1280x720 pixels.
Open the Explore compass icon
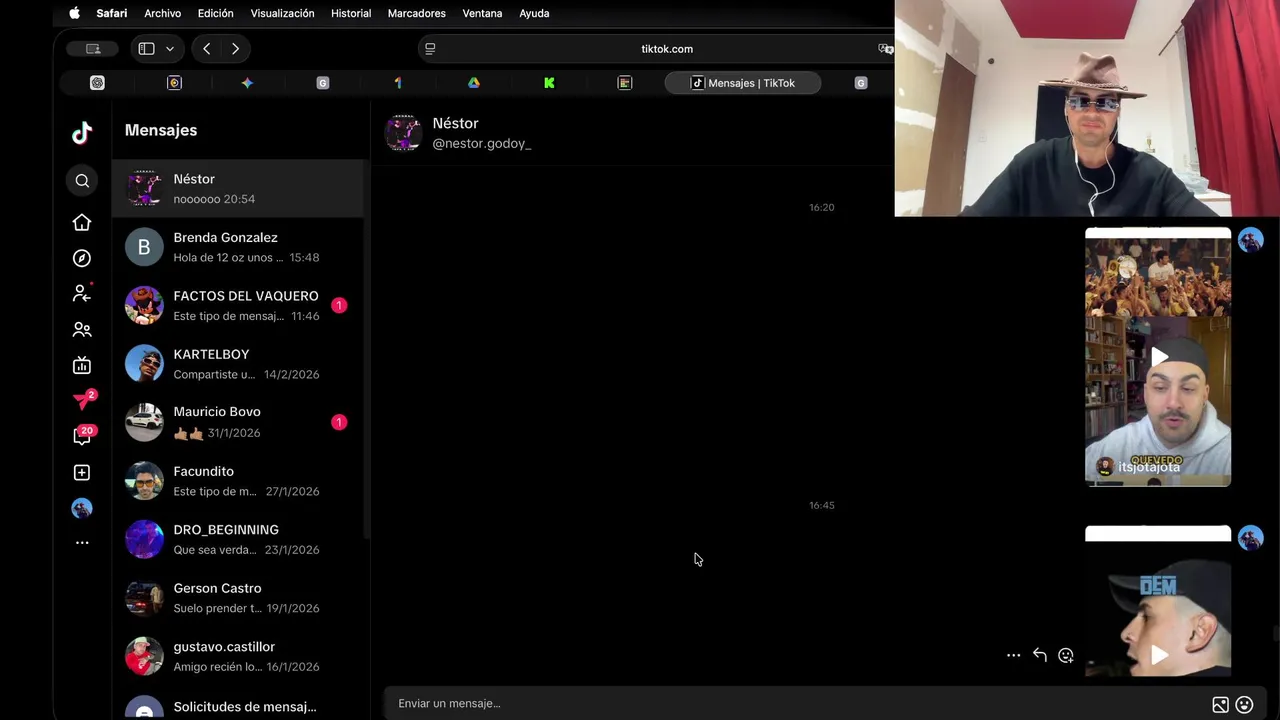pyautogui.click(x=82, y=258)
